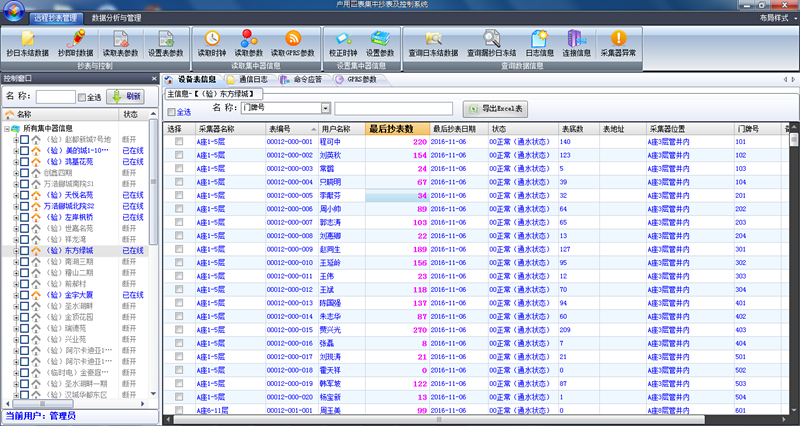
Task: Click the 名称 input field in control window
Action: point(56,97)
